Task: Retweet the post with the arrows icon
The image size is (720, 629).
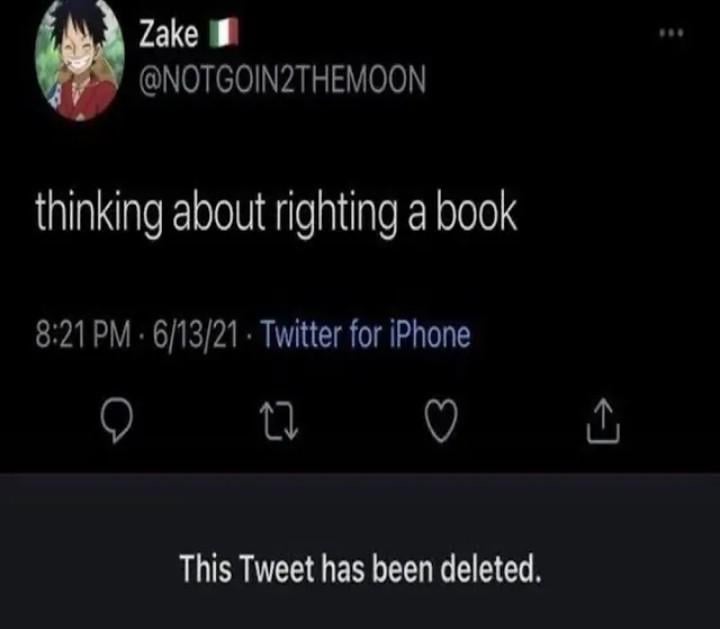Action: [x=279, y=421]
